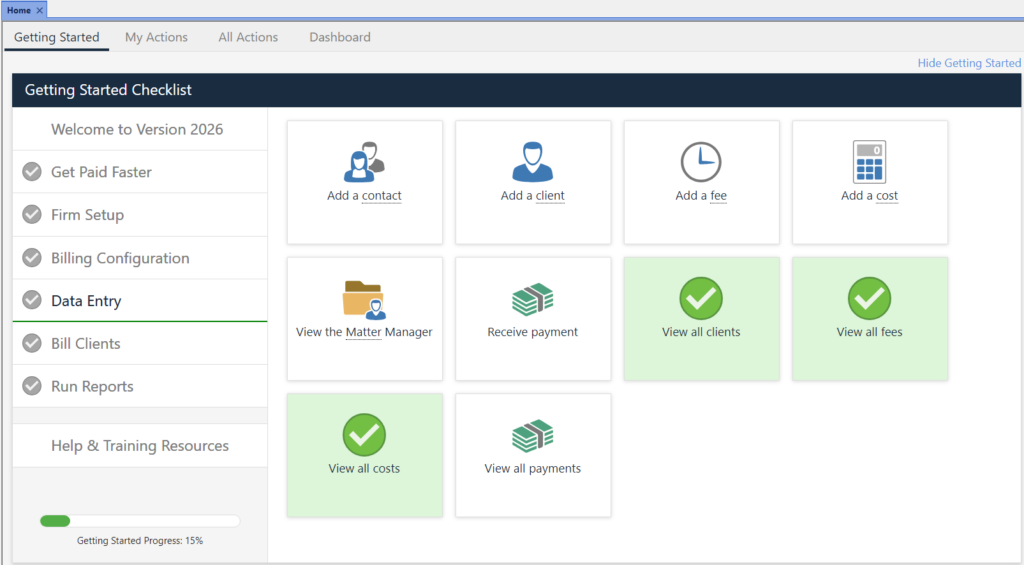Click the Receive payment cash icon

pyautogui.click(x=533, y=299)
